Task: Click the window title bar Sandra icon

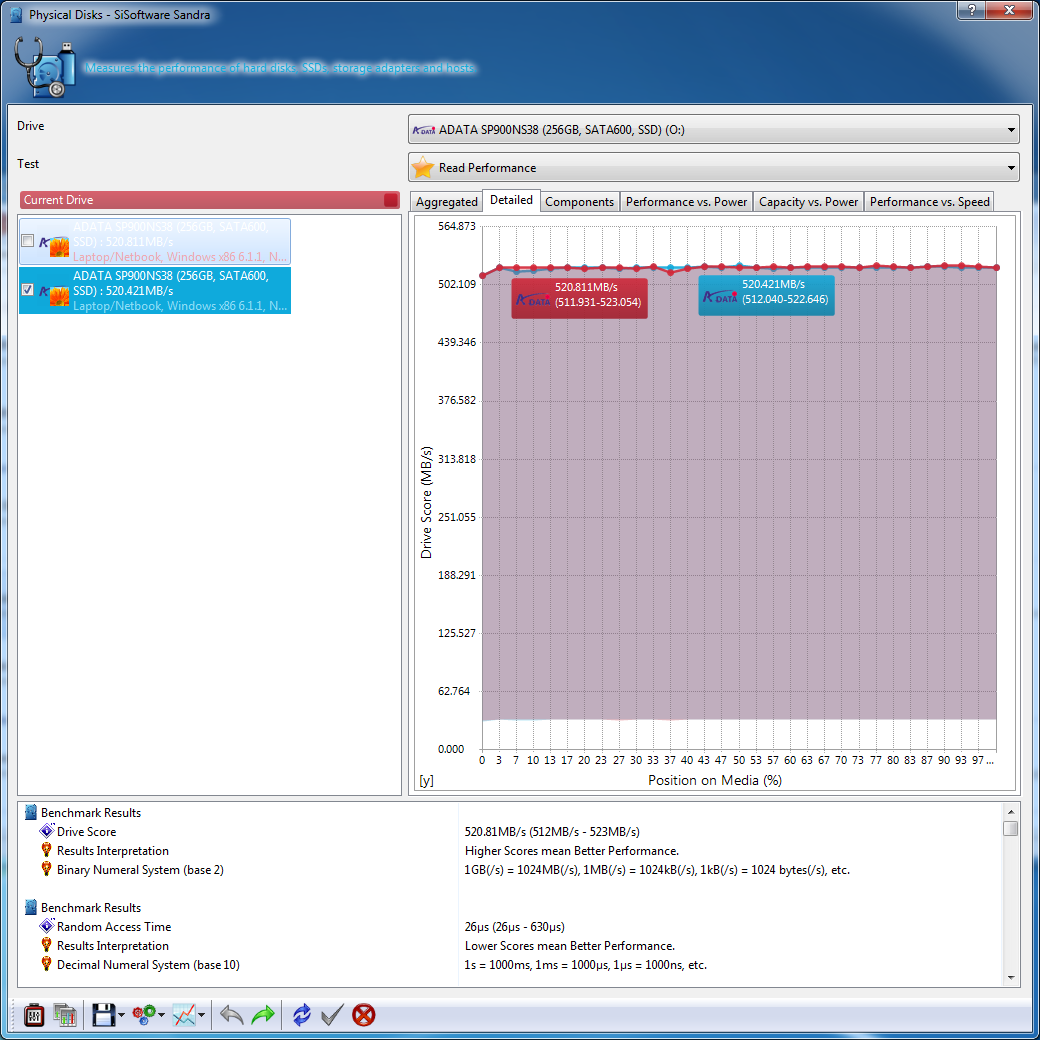Action: (x=17, y=15)
